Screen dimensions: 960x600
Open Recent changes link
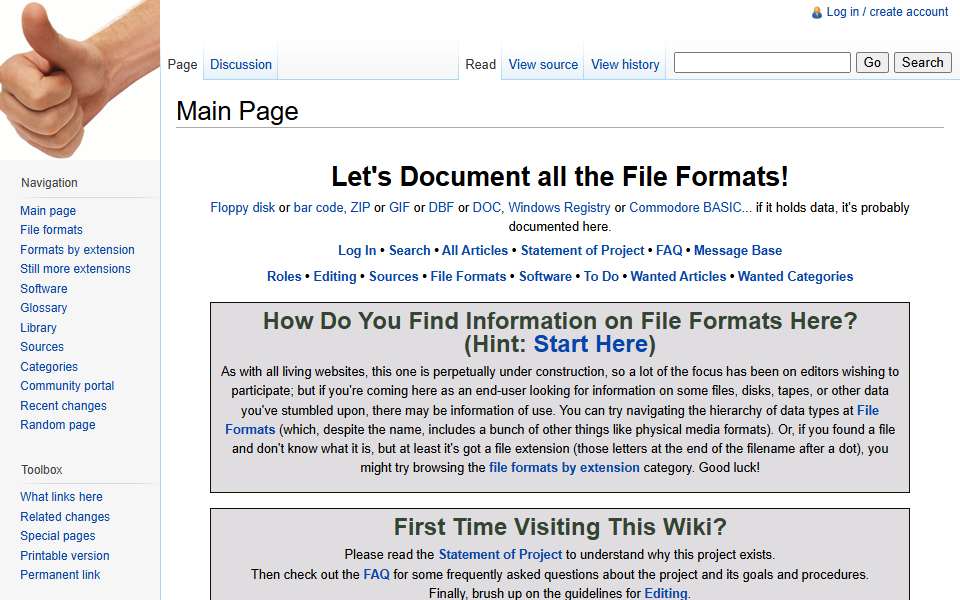(63, 405)
